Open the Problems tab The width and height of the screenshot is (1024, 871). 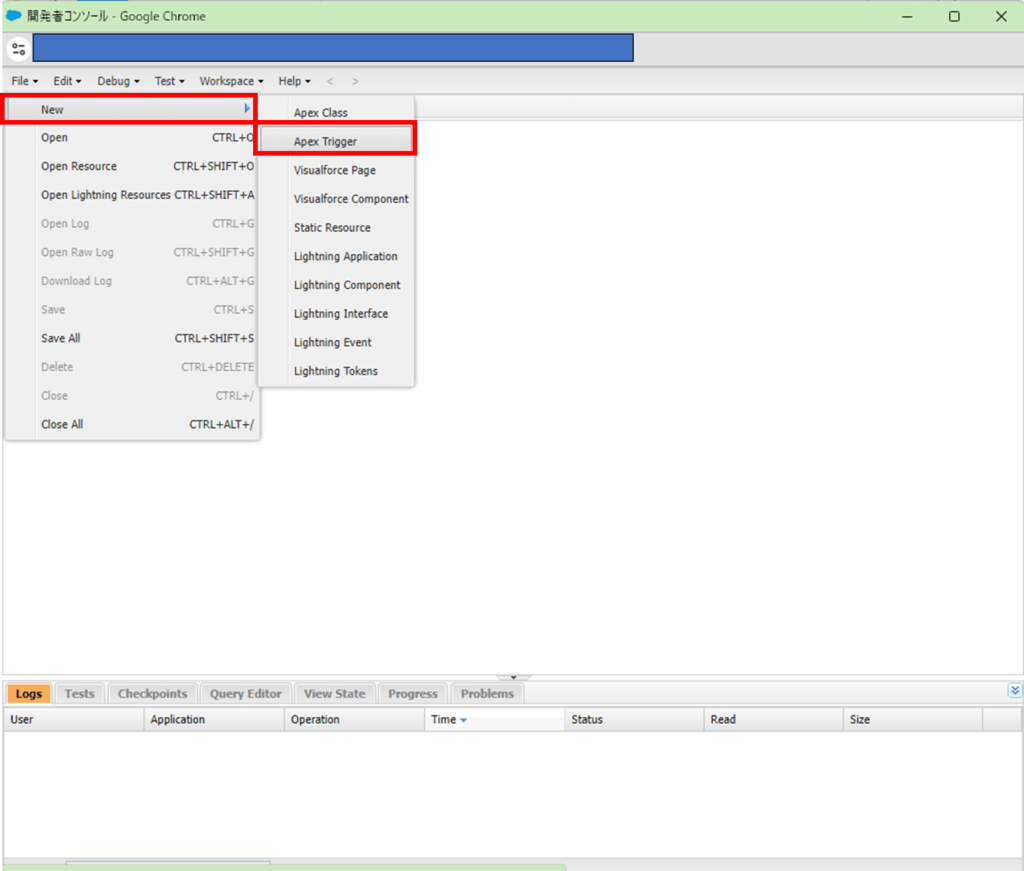point(487,693)
